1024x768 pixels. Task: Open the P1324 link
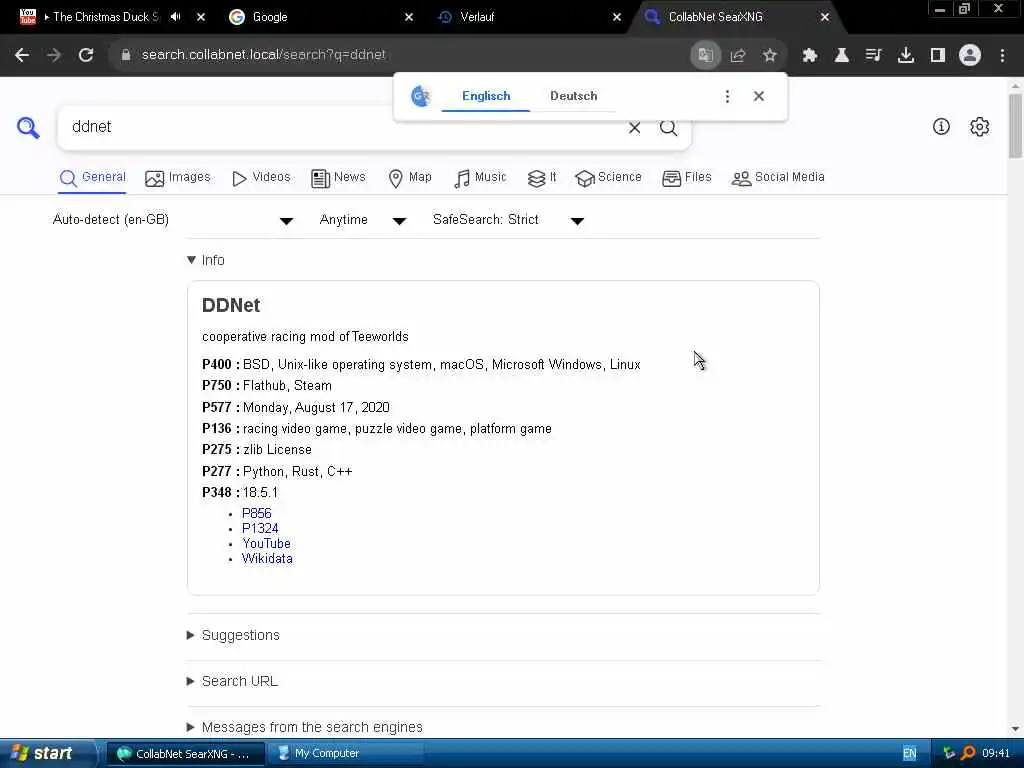click(260, 529)
